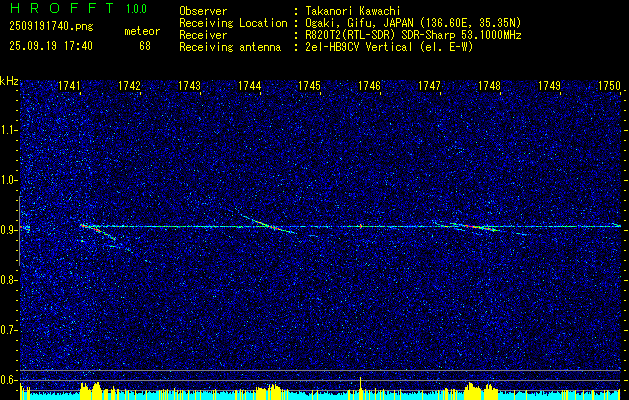Click the red spot on carrier at 1746
629x400 pixels.
tap(361, 226)
